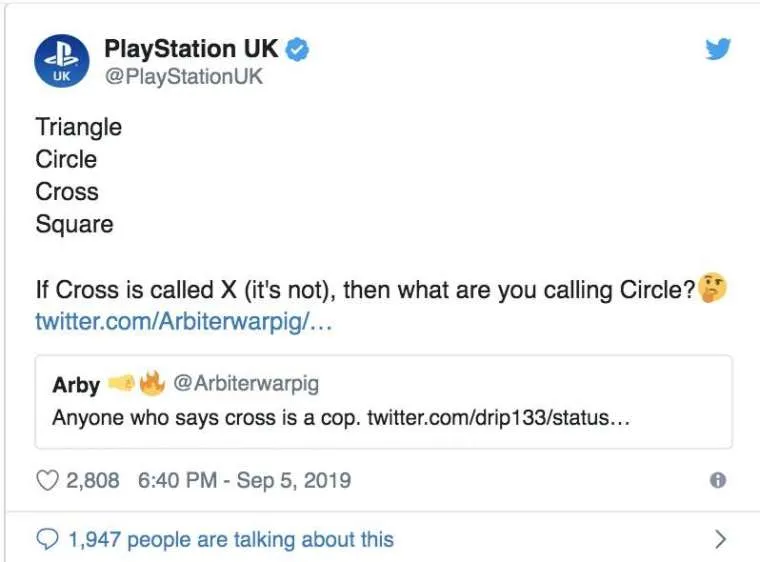This screenshot has width=760, height=562.
Task: Click the PlayStation UK profile avatar
Action: [x=62, y=61]
